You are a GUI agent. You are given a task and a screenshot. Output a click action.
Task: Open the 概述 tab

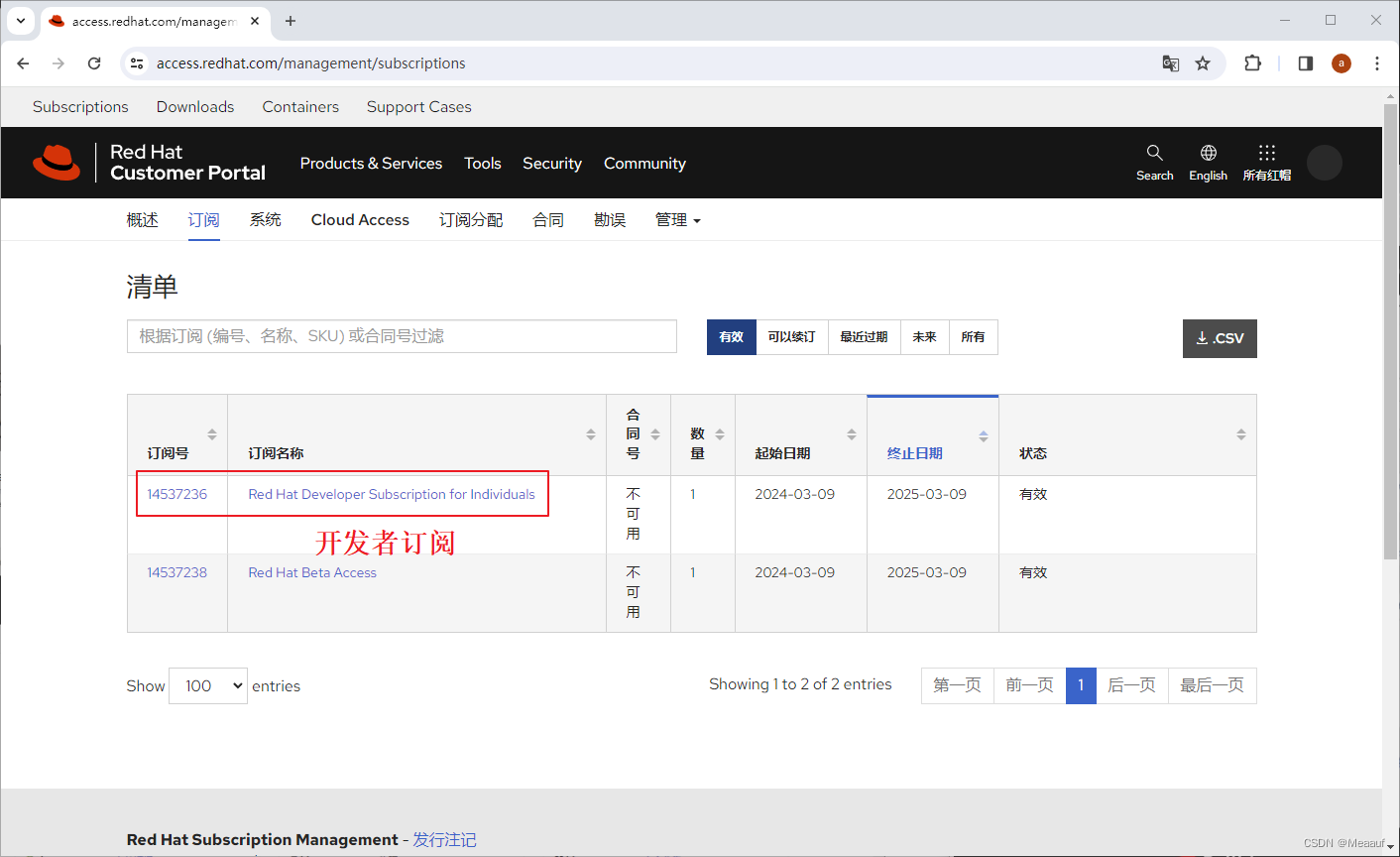143,220
